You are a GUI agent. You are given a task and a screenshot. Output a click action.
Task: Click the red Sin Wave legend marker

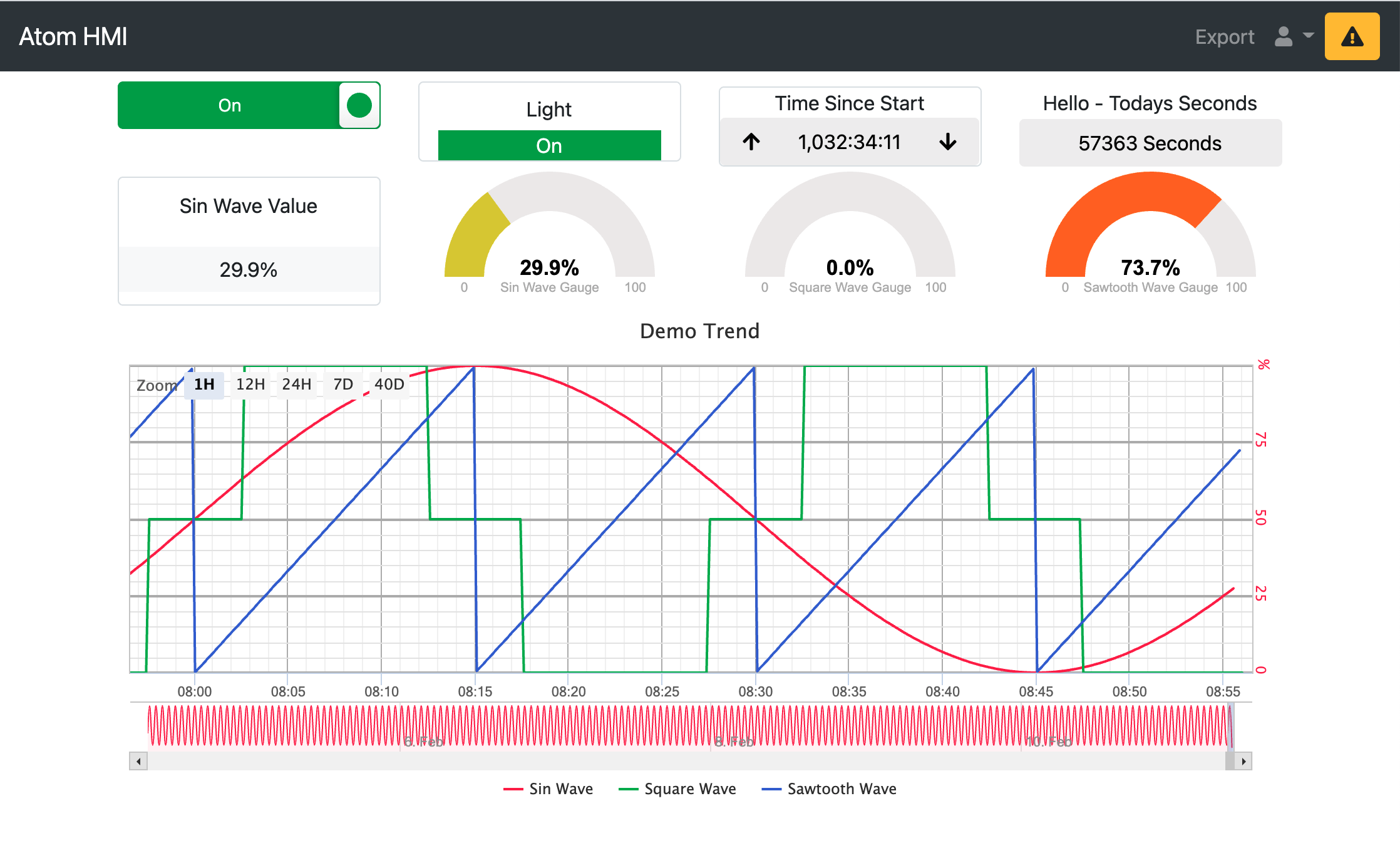513,789
